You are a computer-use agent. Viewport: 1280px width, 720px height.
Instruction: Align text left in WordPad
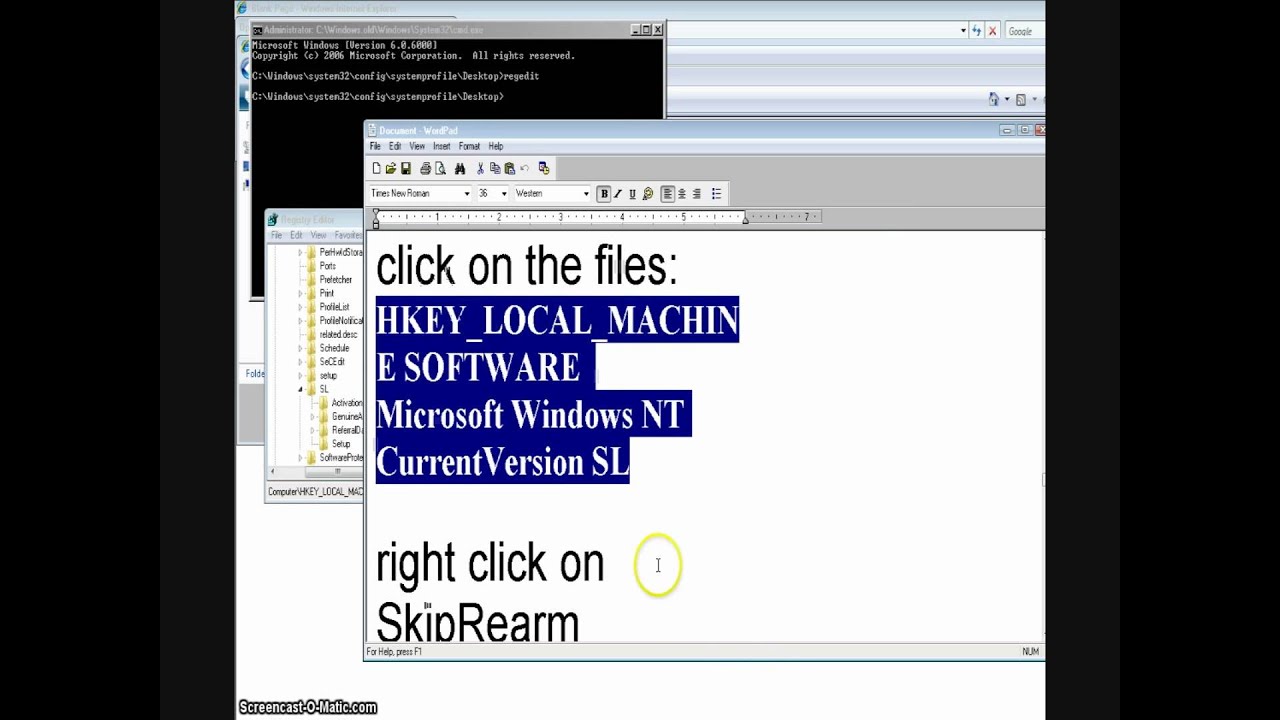pos(667,194)
